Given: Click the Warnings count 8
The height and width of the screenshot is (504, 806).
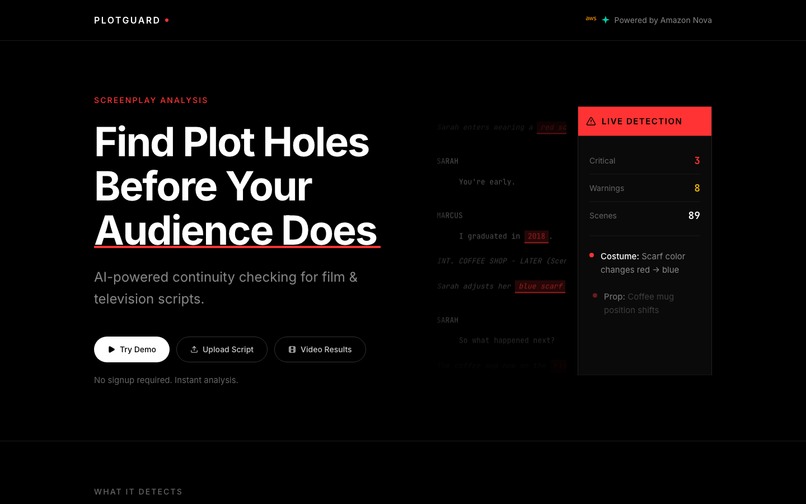Looking at the screenshot, I should pyautogui.click(x=697, y=188).
